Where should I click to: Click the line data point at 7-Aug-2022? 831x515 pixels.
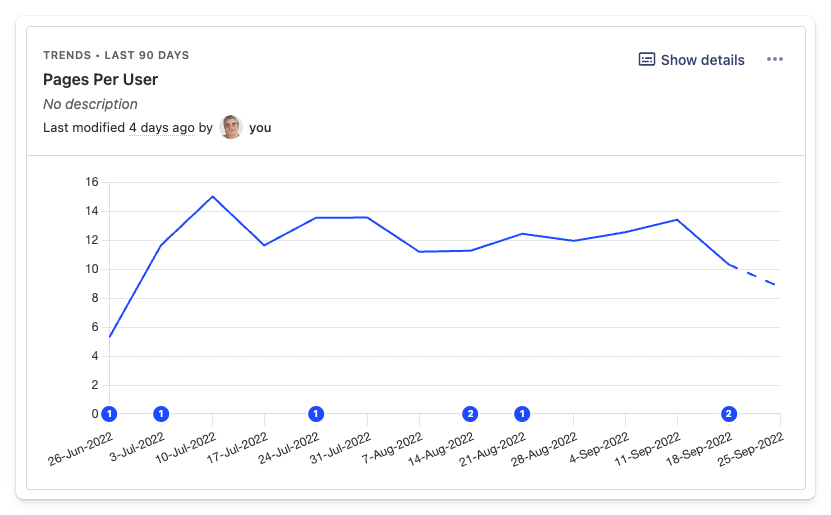pos(419,252)
